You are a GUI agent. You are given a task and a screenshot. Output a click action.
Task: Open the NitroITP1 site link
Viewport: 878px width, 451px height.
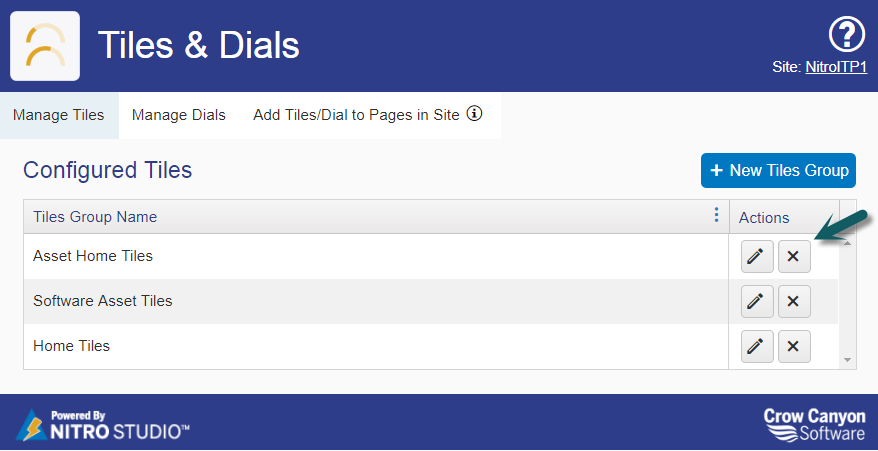[x=835, y=67]
